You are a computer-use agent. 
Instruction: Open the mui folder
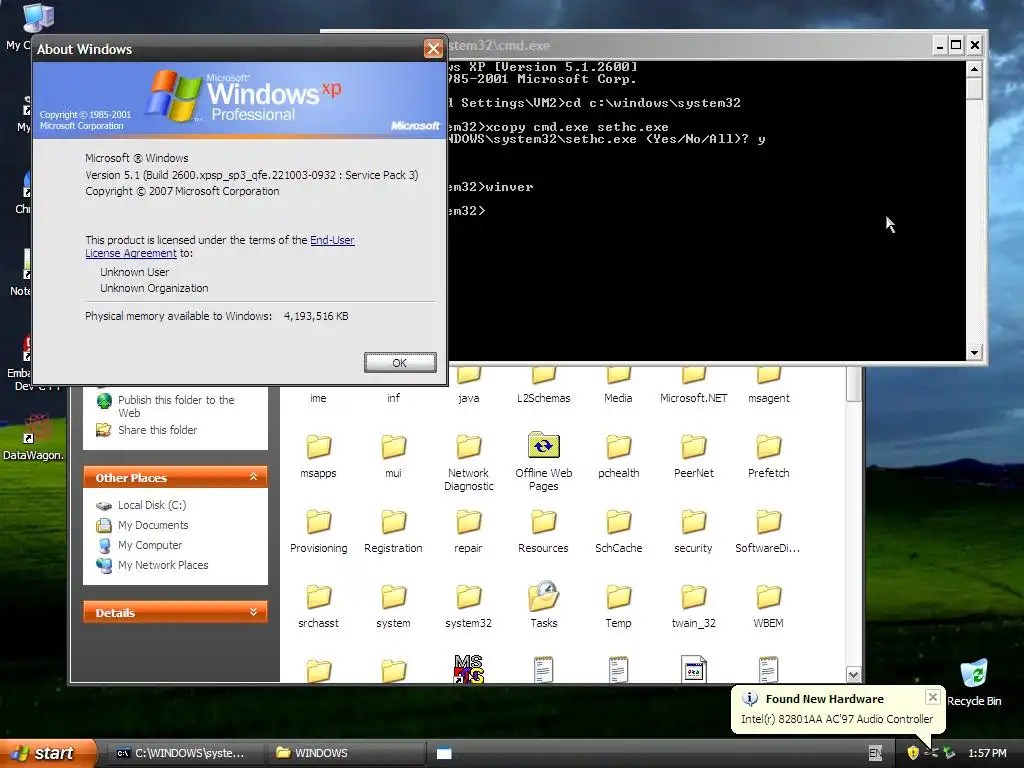tap(393, 456)
